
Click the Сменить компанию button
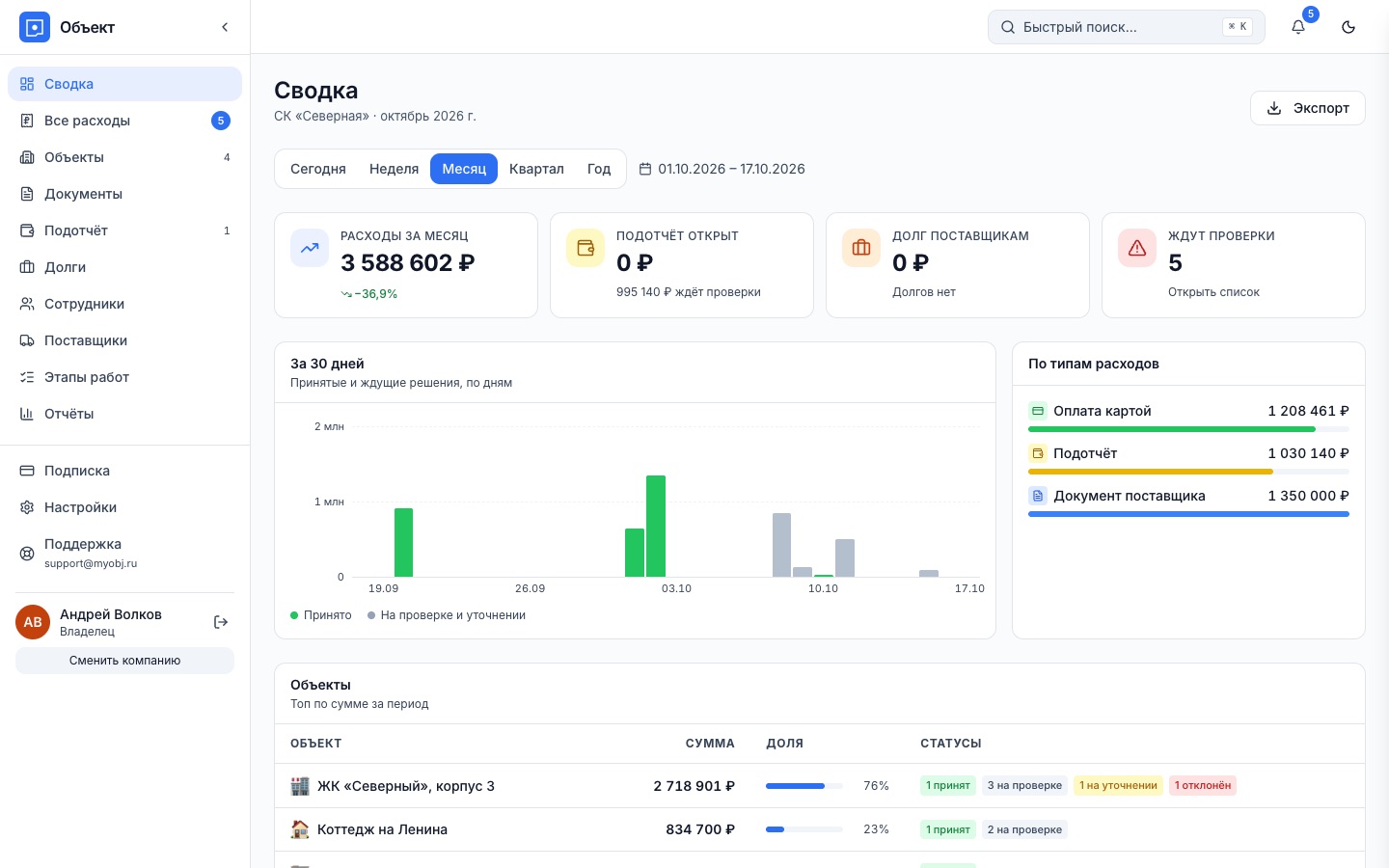pos(124,661)
